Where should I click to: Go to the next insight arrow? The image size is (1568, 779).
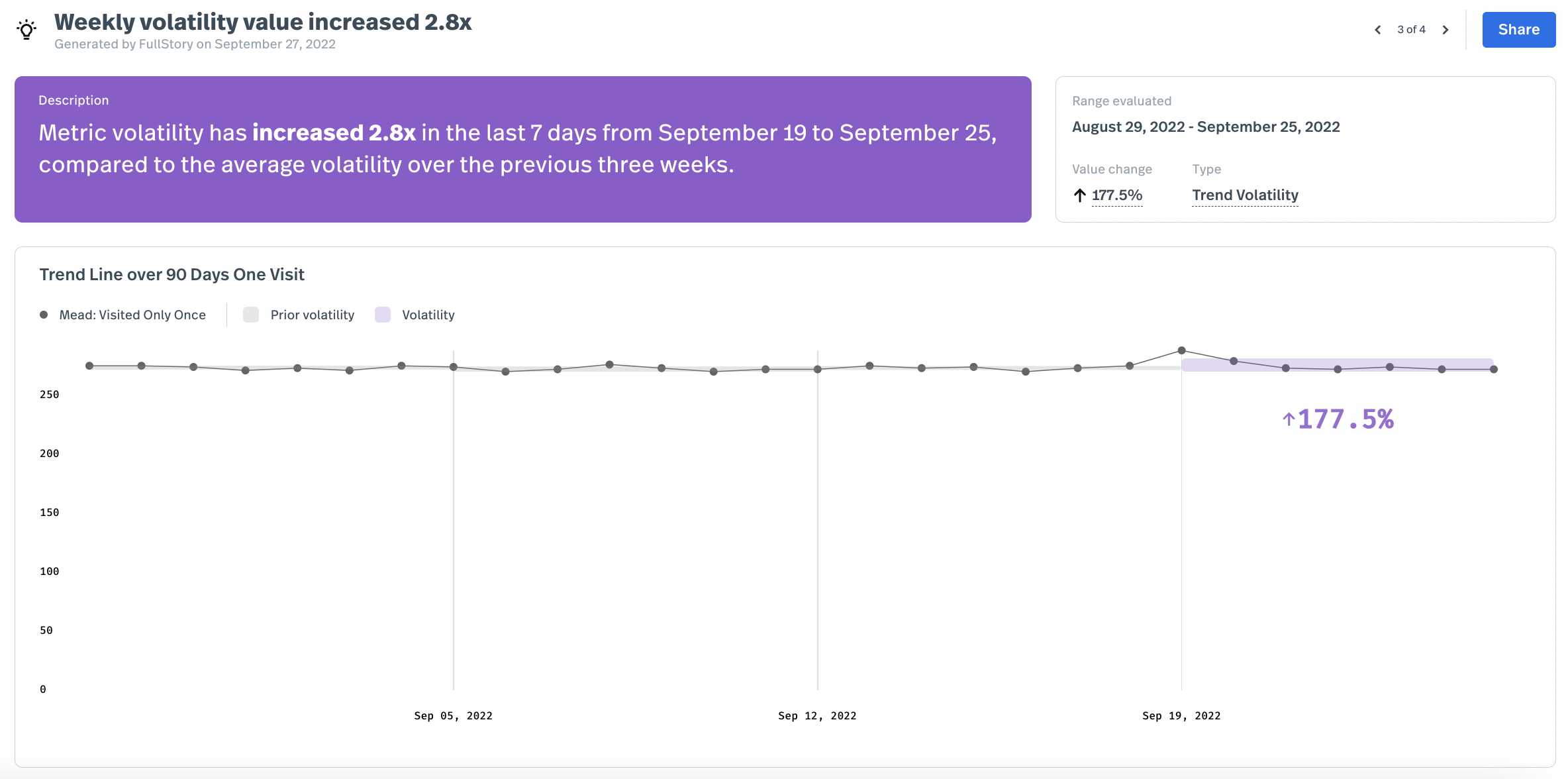pos(1445,30)
